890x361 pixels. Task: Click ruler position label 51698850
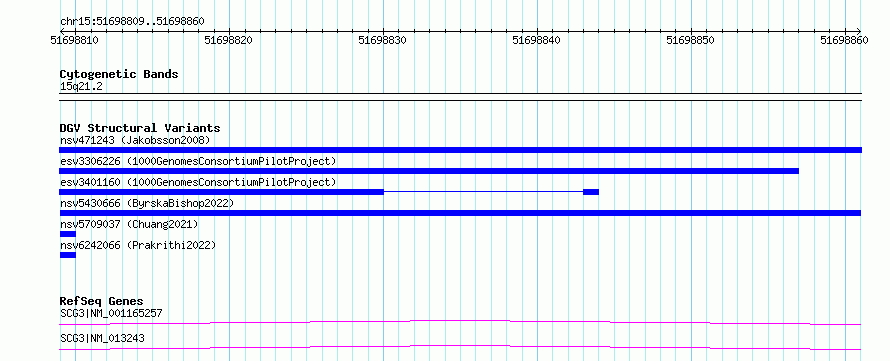690,40
